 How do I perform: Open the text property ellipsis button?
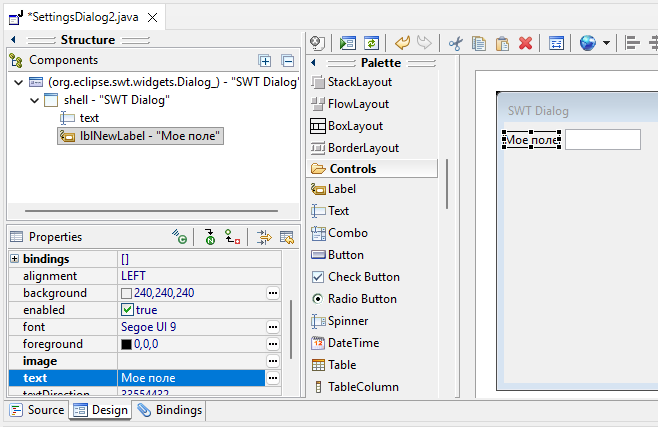pos(273,378)
